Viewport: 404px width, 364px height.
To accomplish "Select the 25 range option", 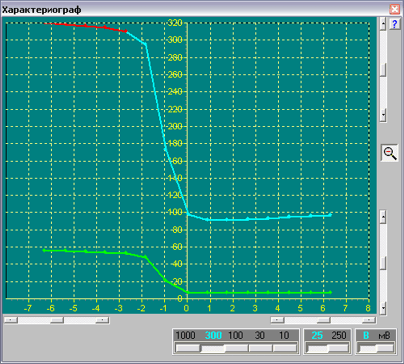I will [x=317, y=335].
